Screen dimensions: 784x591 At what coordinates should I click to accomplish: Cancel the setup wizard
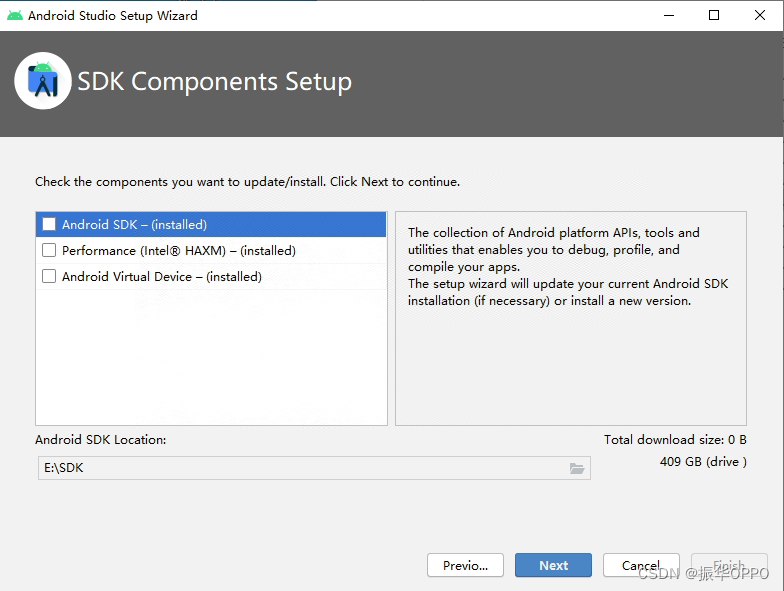pyautogui.click(x=641, y=565)
